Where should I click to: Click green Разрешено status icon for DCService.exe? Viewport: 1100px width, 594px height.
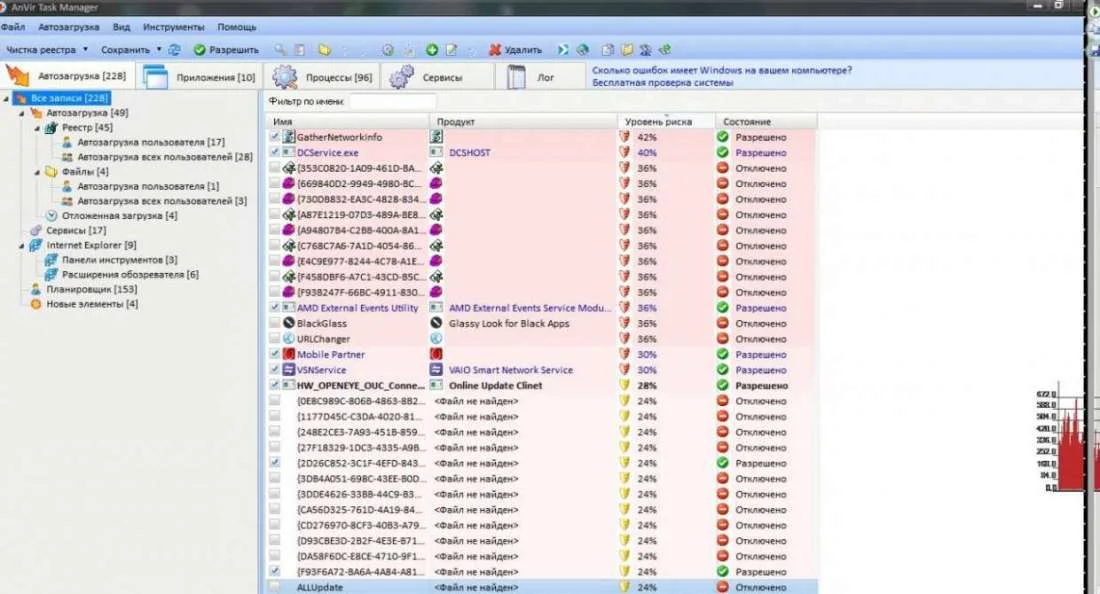tap(723, 152)
